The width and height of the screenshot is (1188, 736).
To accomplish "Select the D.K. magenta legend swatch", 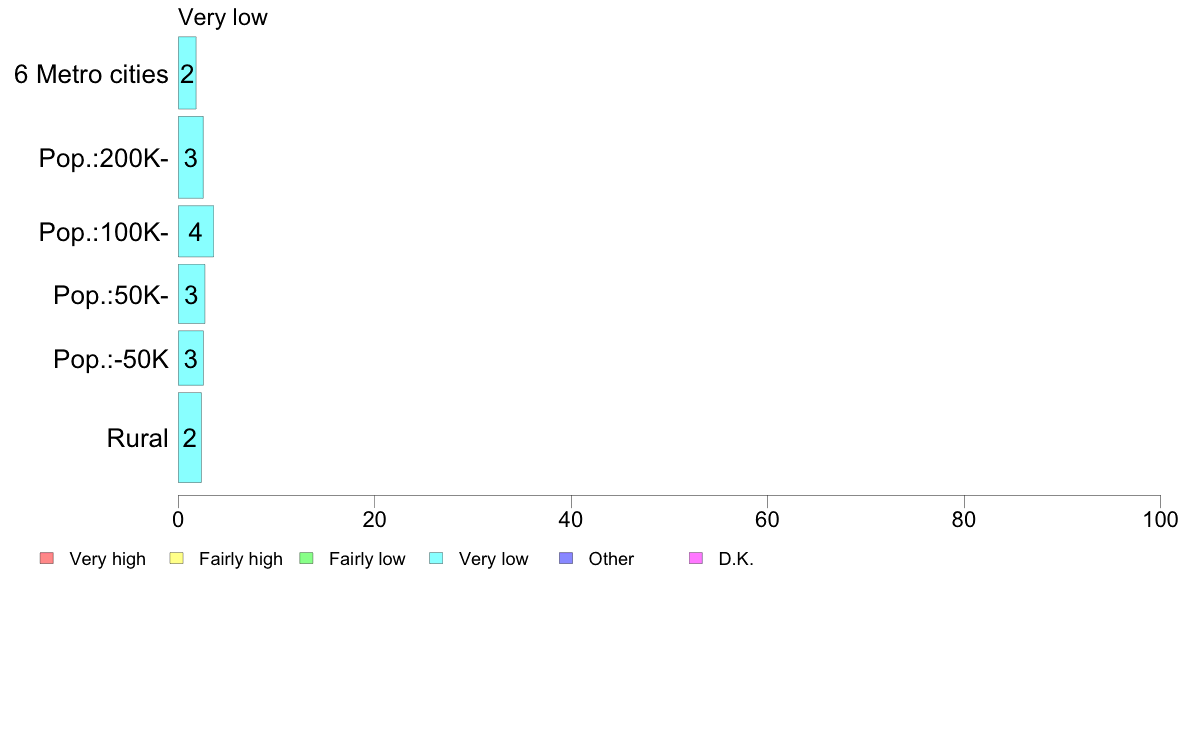I will pyautogui.click(x=696, y=559).
